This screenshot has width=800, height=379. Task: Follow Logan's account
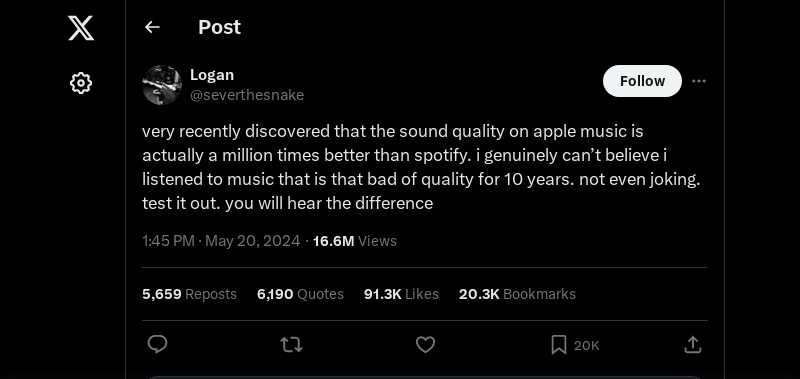pyautogui.click(x=642, y=81)
